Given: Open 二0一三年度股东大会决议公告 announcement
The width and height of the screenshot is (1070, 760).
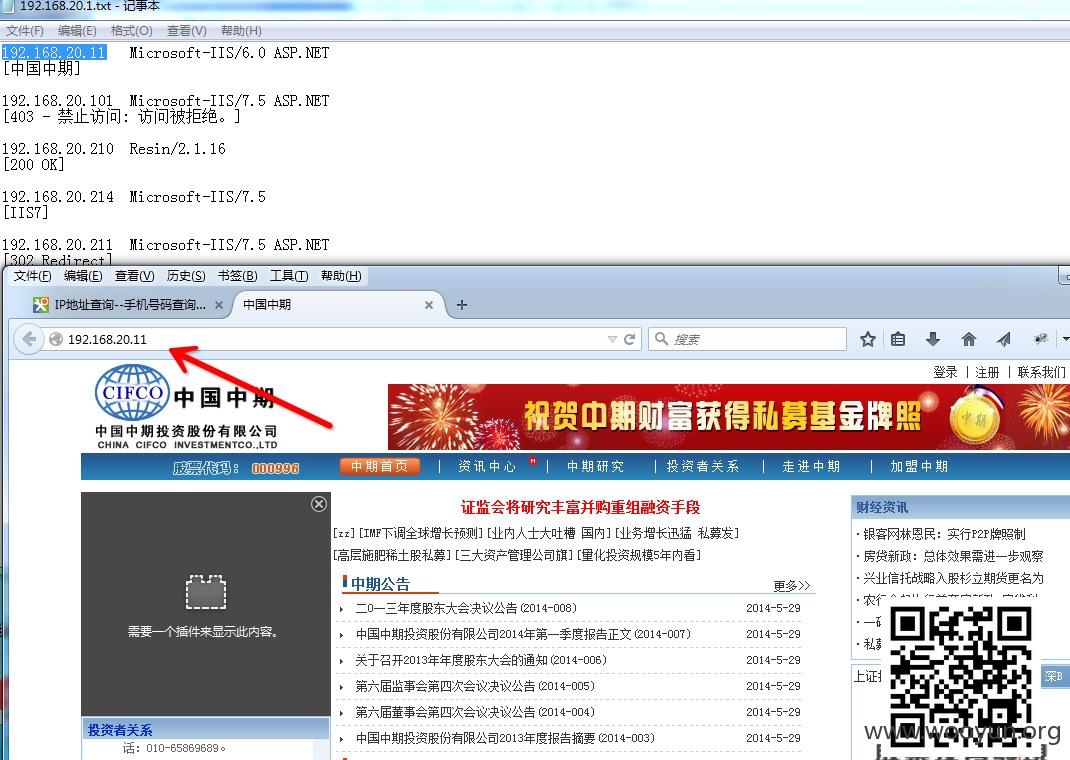Looking at the screenshot, I should click(465, 608).
